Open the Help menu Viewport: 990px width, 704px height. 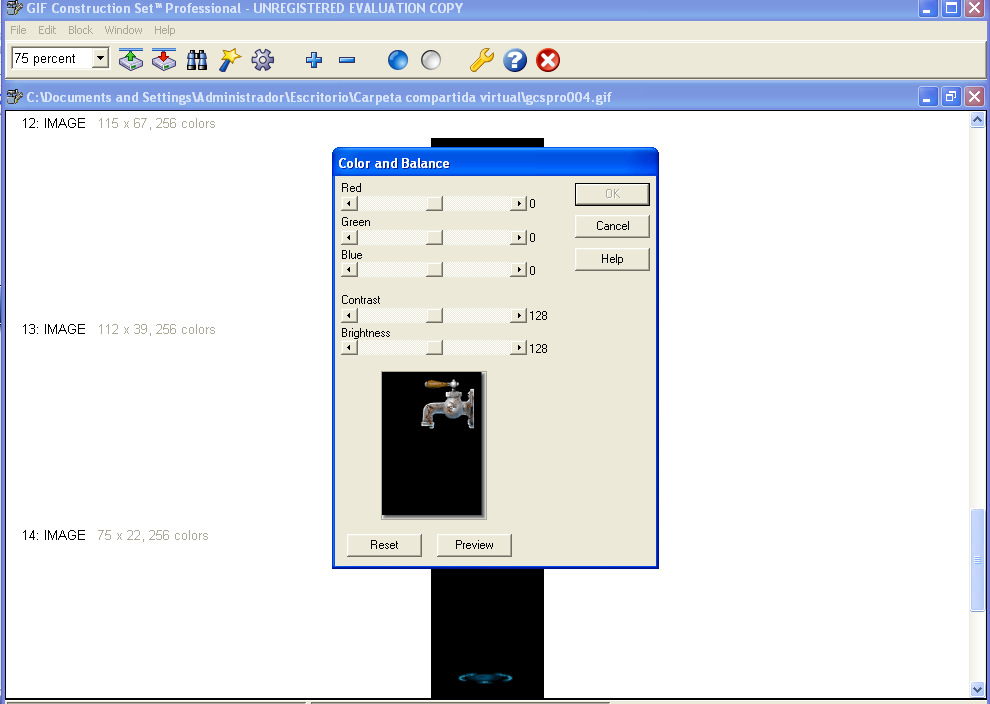(x=165, y=30)
